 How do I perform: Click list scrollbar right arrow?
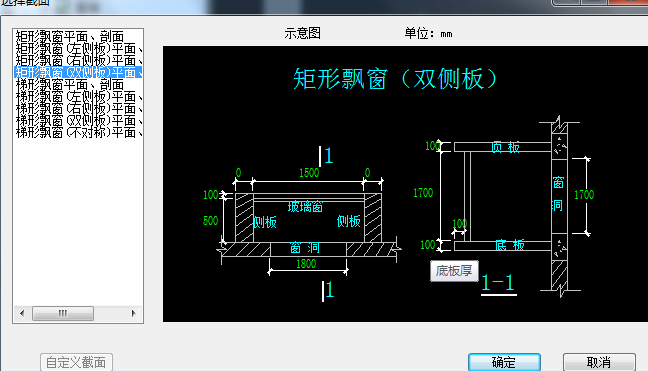coord(133,313)
